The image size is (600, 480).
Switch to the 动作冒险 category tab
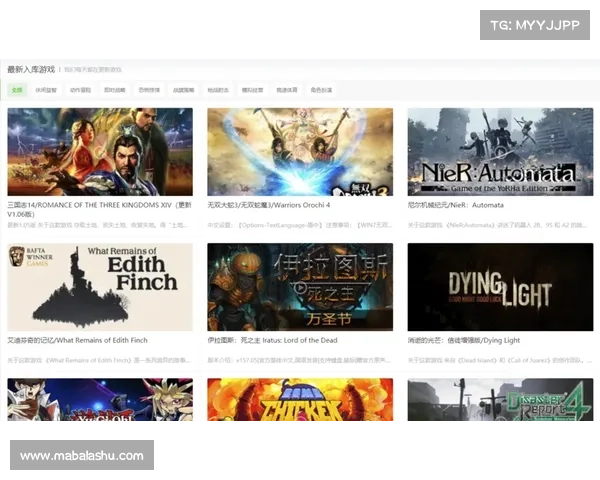click(x=80, y=90)
